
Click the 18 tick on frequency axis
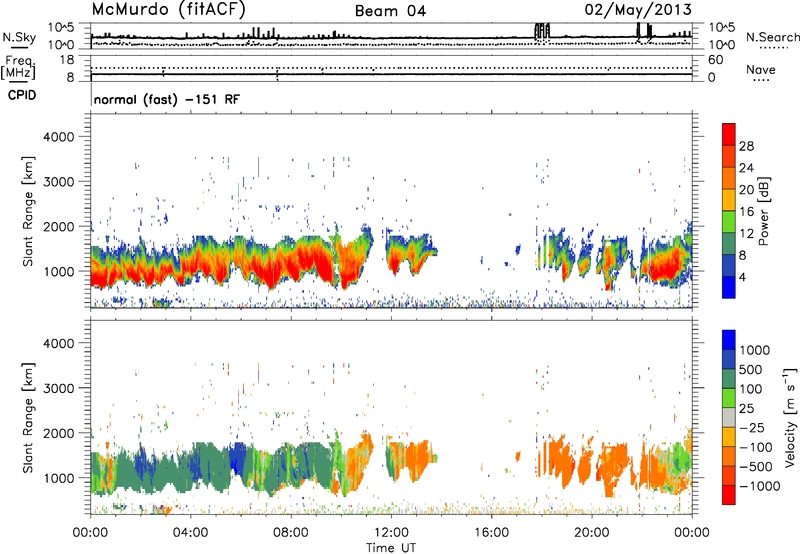click(67, 60)
